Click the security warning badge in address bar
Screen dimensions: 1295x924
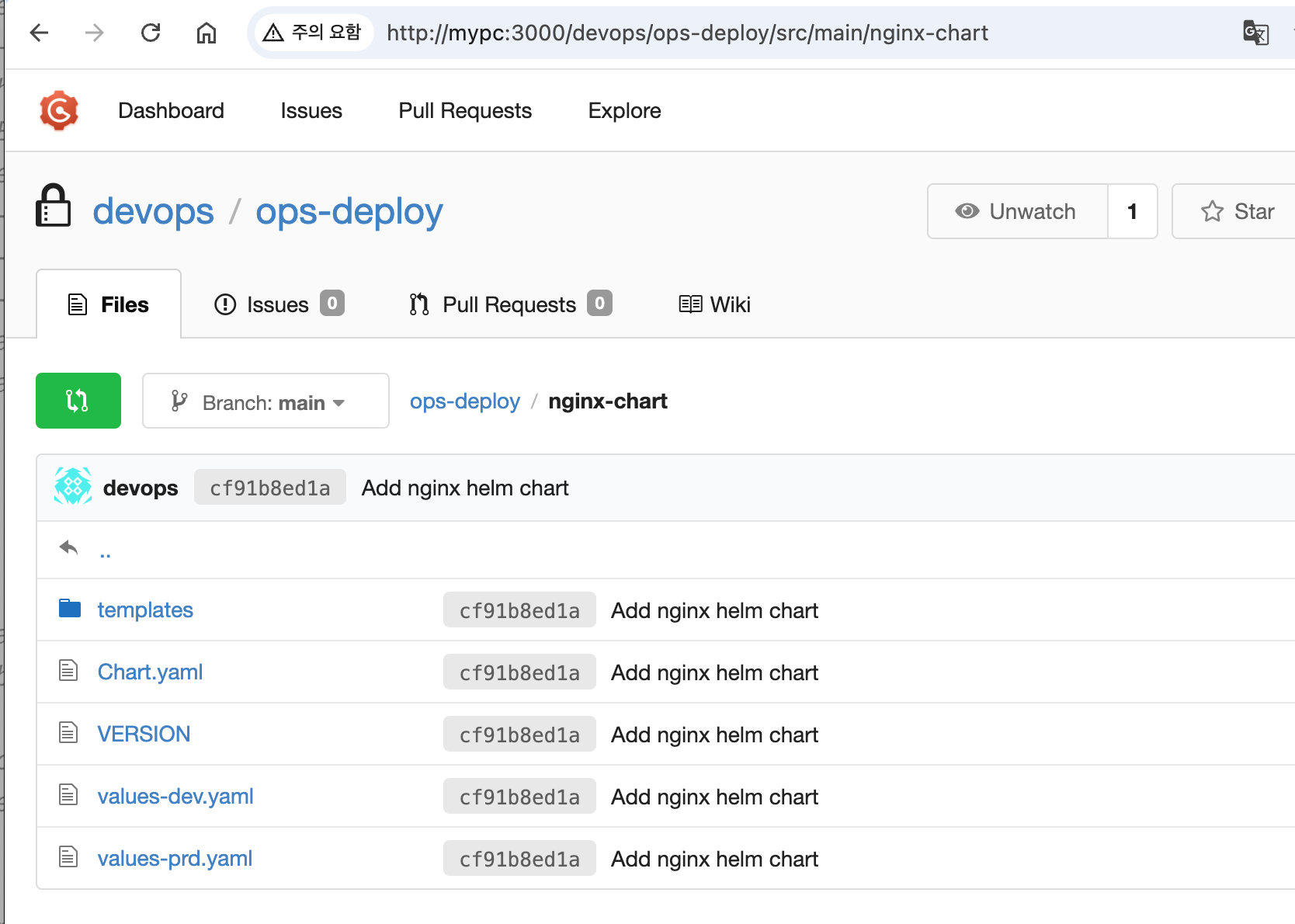click(312, 33)
